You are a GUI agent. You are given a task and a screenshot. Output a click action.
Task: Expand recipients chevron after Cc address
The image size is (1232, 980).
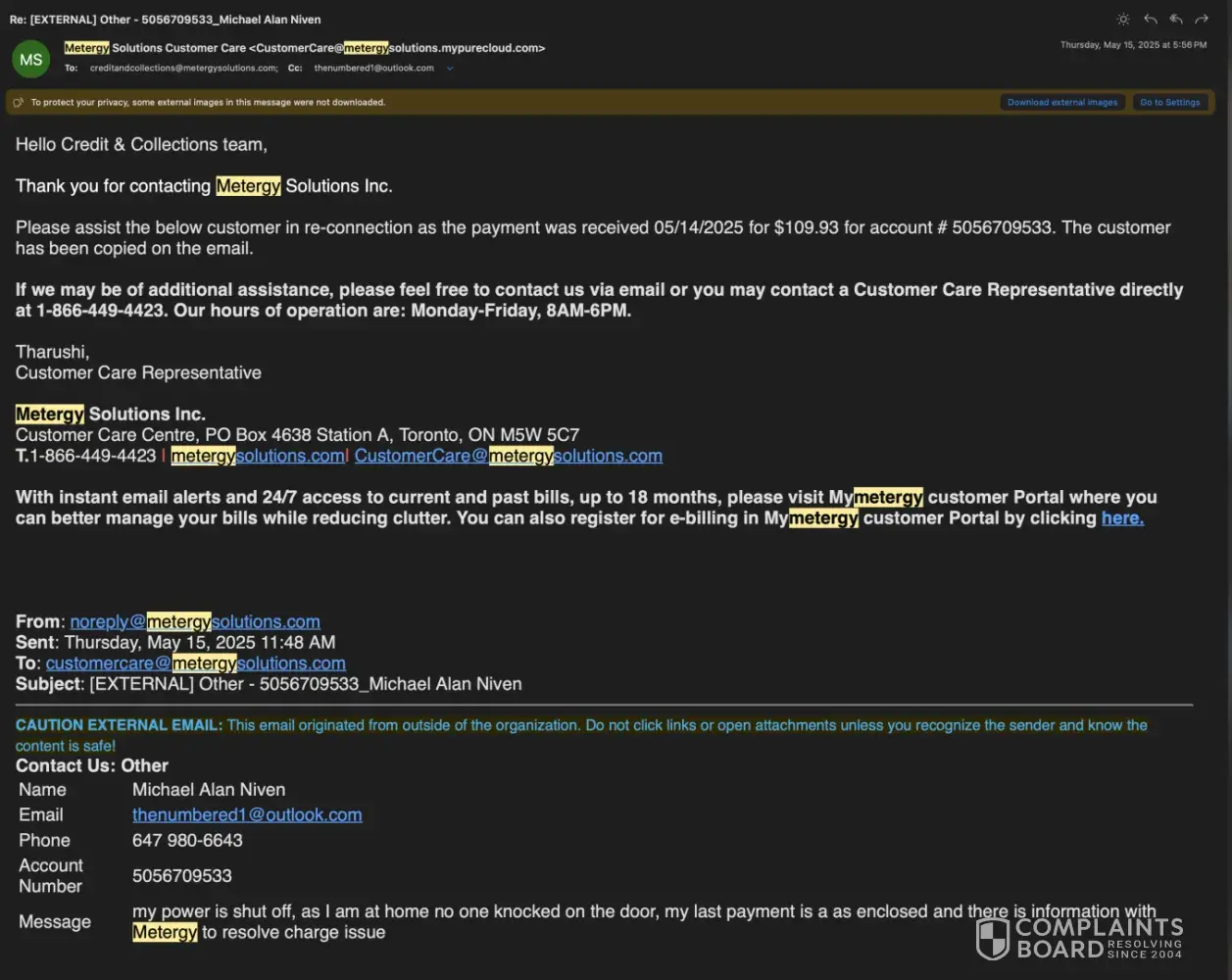(450, 69)
